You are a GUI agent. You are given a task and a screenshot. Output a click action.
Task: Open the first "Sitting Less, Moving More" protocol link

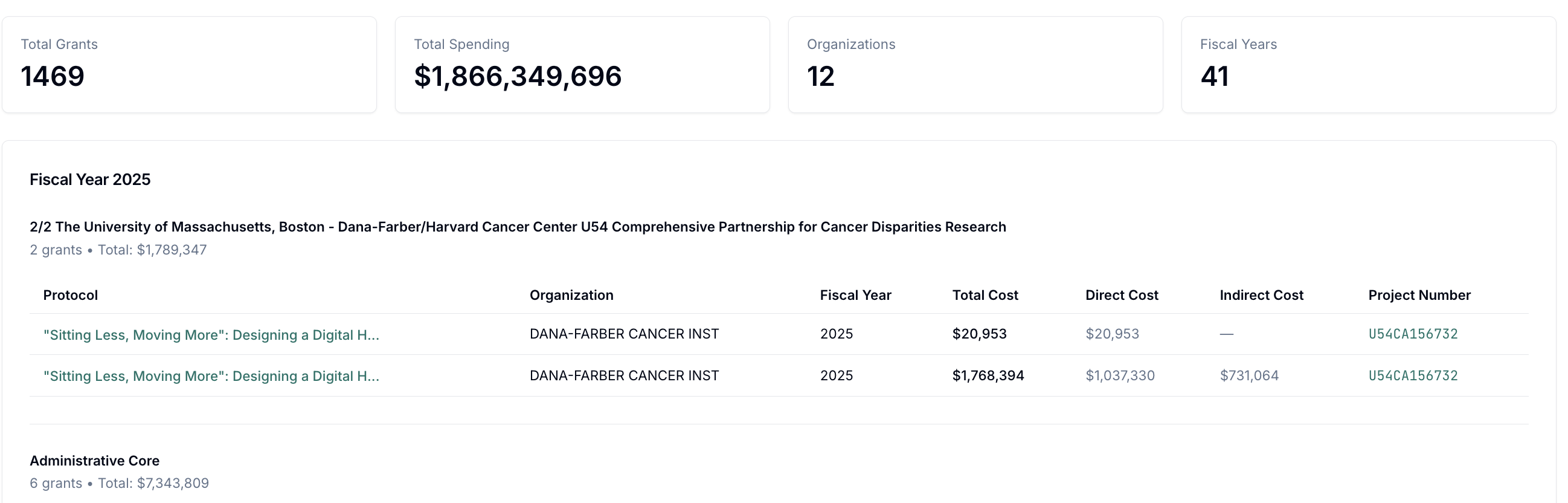211,334
